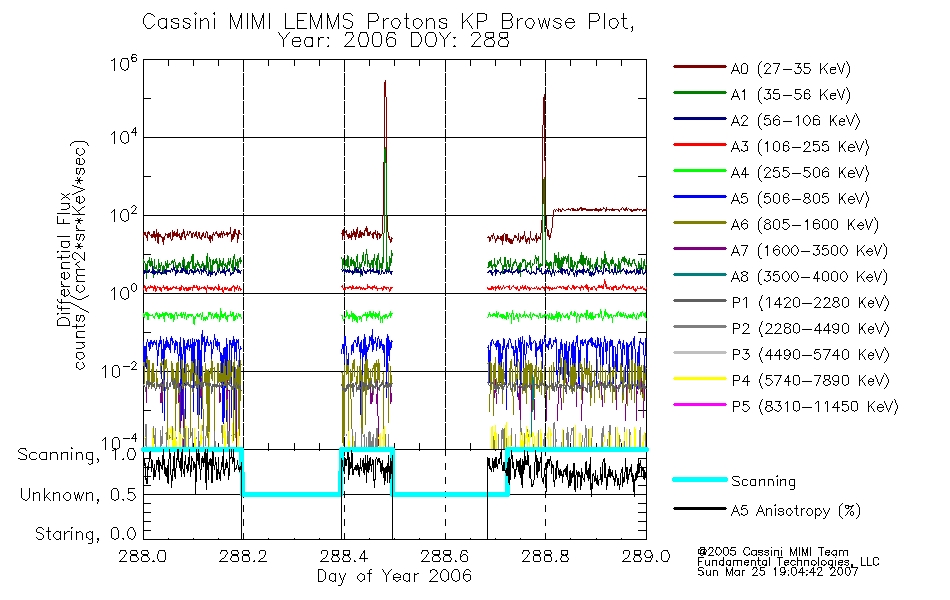Click the A5 (506-805 KeV) blue legend line

(699, 197)
